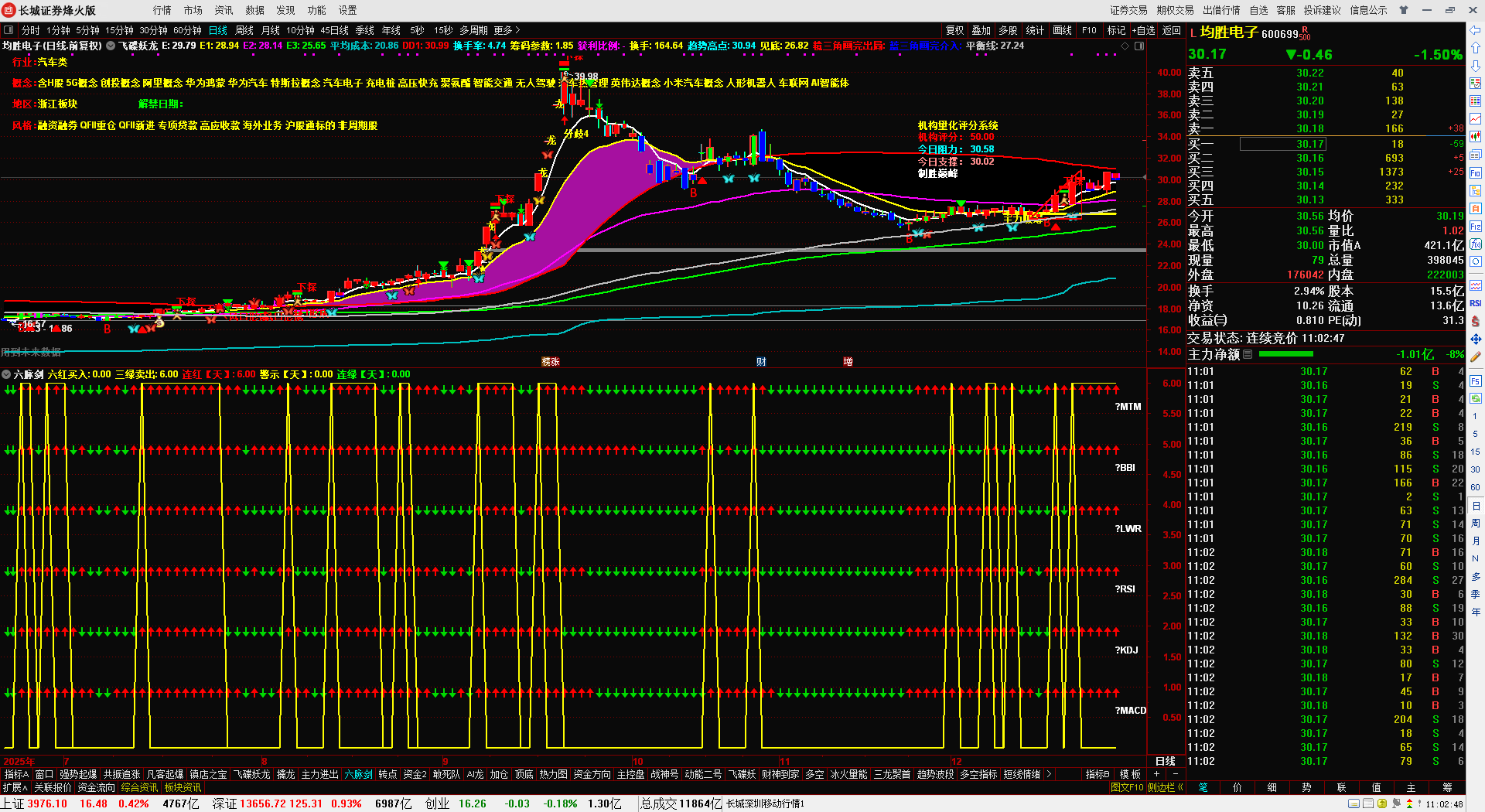Click the gear icon beside 六脉剑 indicator title
The width and height of the screenshot is (1485, 812).
[6, 374]
